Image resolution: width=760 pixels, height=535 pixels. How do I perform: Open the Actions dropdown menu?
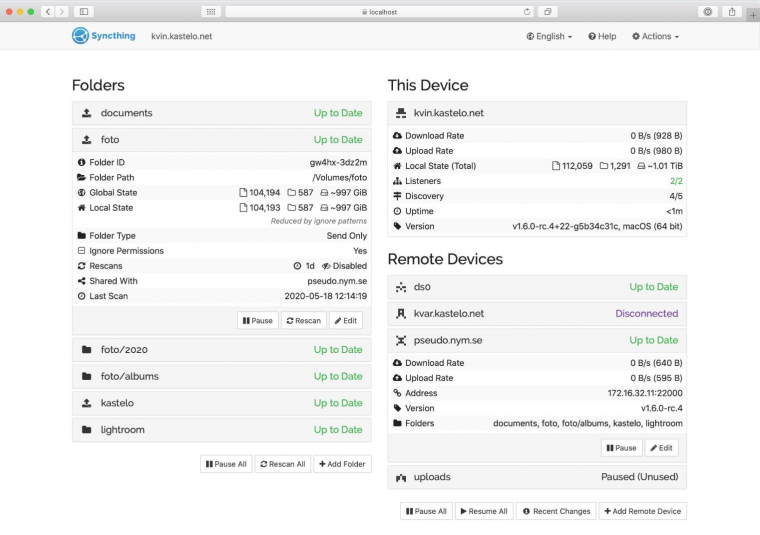655,36
